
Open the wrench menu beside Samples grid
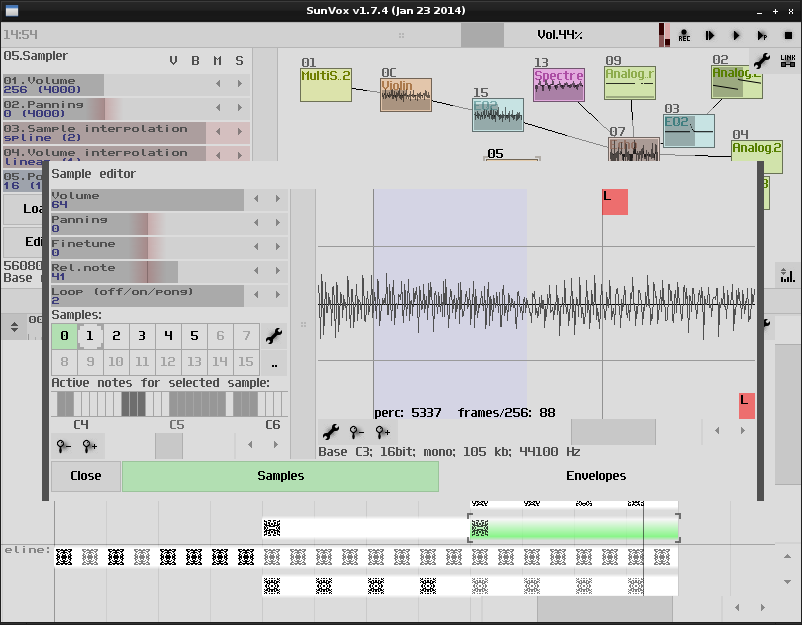(x=274, y=336)
